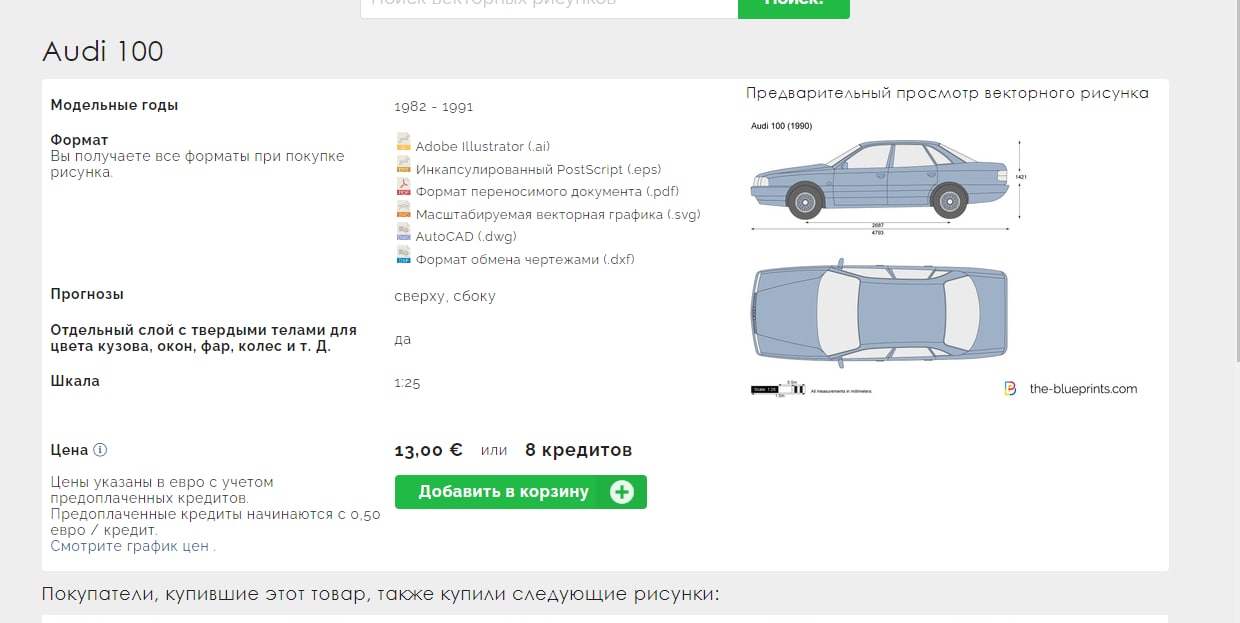Select the да value for separate layer
The height and width of the screenshot is (623, 1240).
tap(403, 340)
